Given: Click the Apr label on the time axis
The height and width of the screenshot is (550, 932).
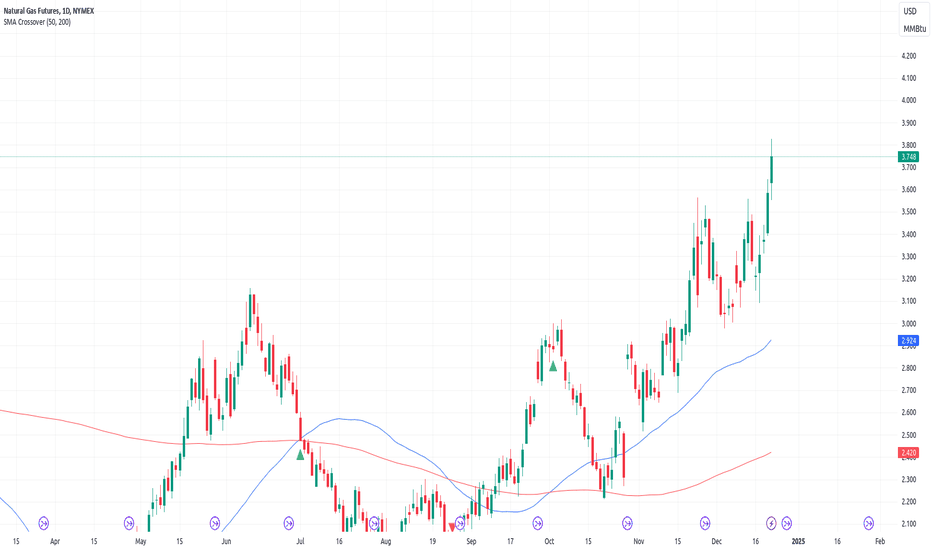Looking at the screenshot, I should pos(55,542).
